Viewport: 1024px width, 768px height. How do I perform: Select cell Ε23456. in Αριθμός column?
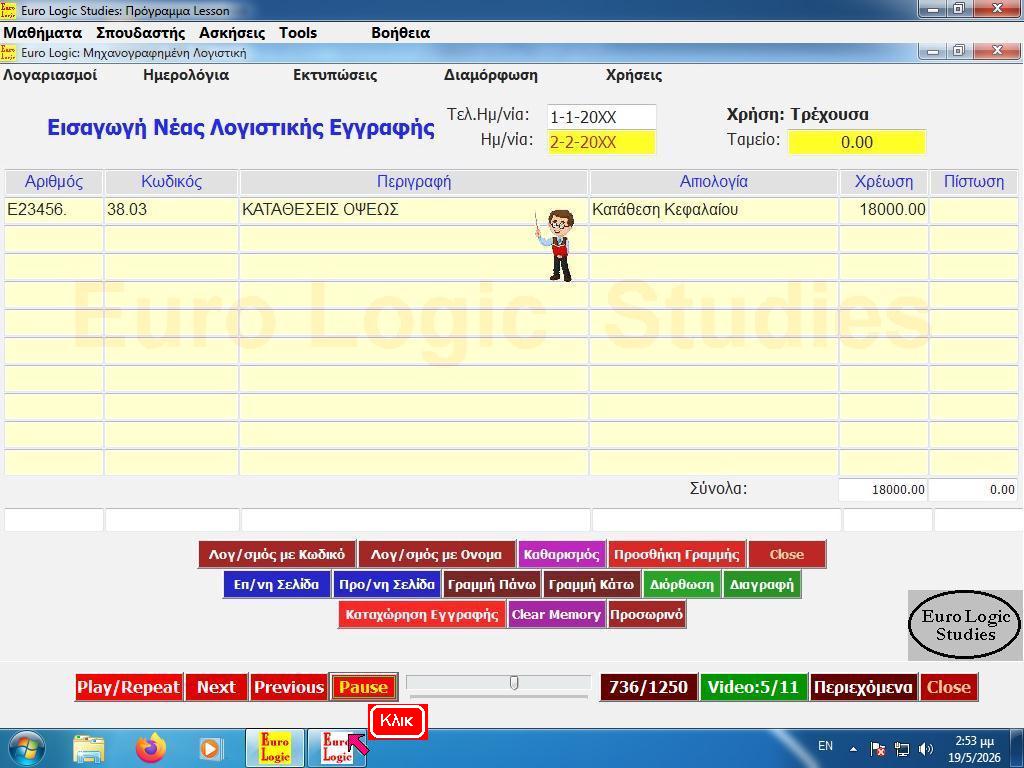[x=54, y=210]
